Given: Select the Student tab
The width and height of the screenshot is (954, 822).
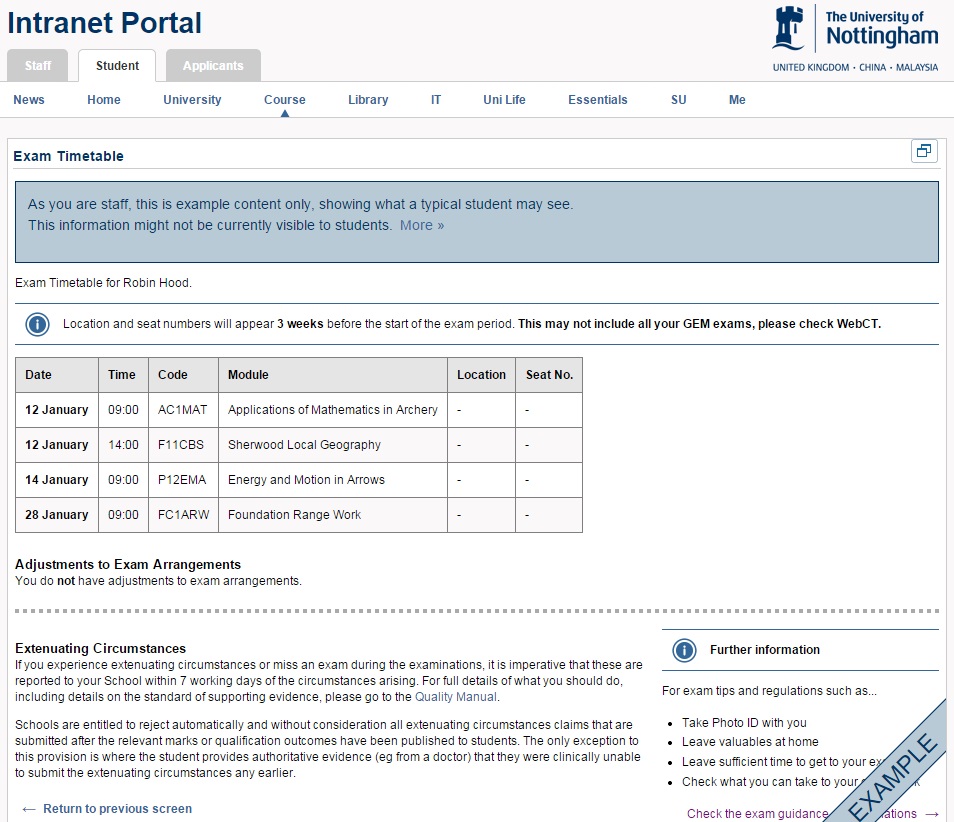Looking at the screenshot, I should [117, 66].
